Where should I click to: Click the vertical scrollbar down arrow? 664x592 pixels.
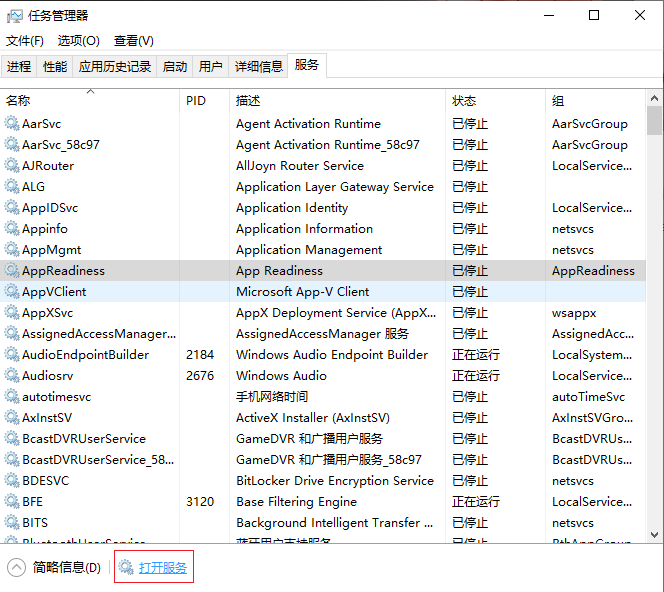655,537
